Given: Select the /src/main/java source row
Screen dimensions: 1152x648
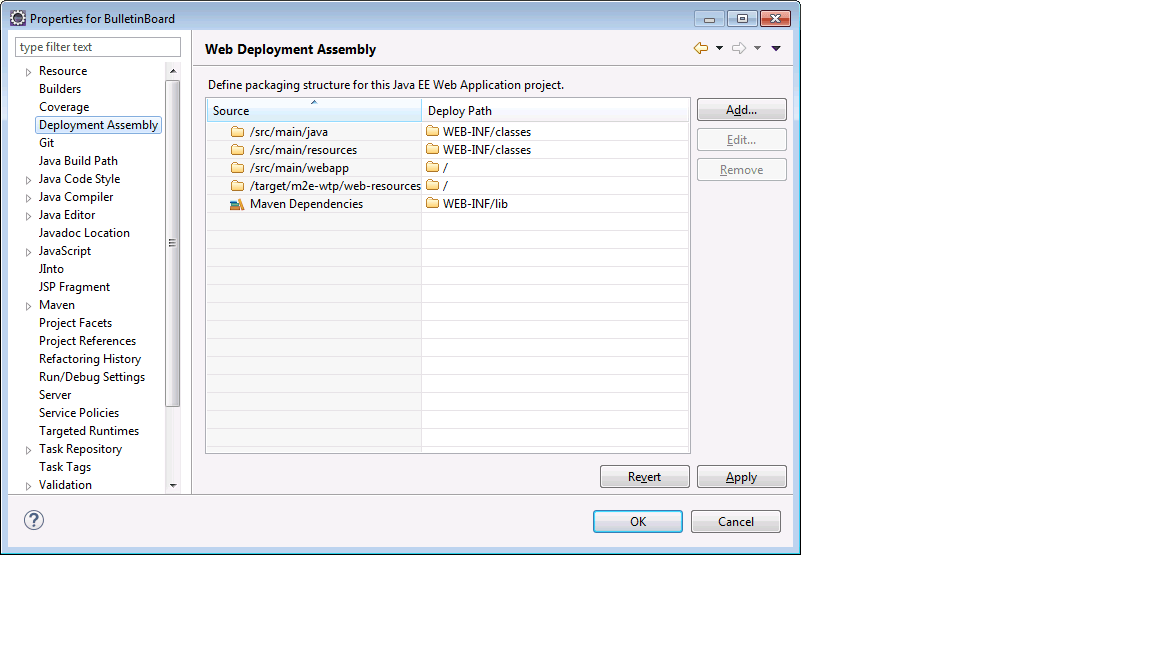Looking at the screenshot, I should pos(314,132).
